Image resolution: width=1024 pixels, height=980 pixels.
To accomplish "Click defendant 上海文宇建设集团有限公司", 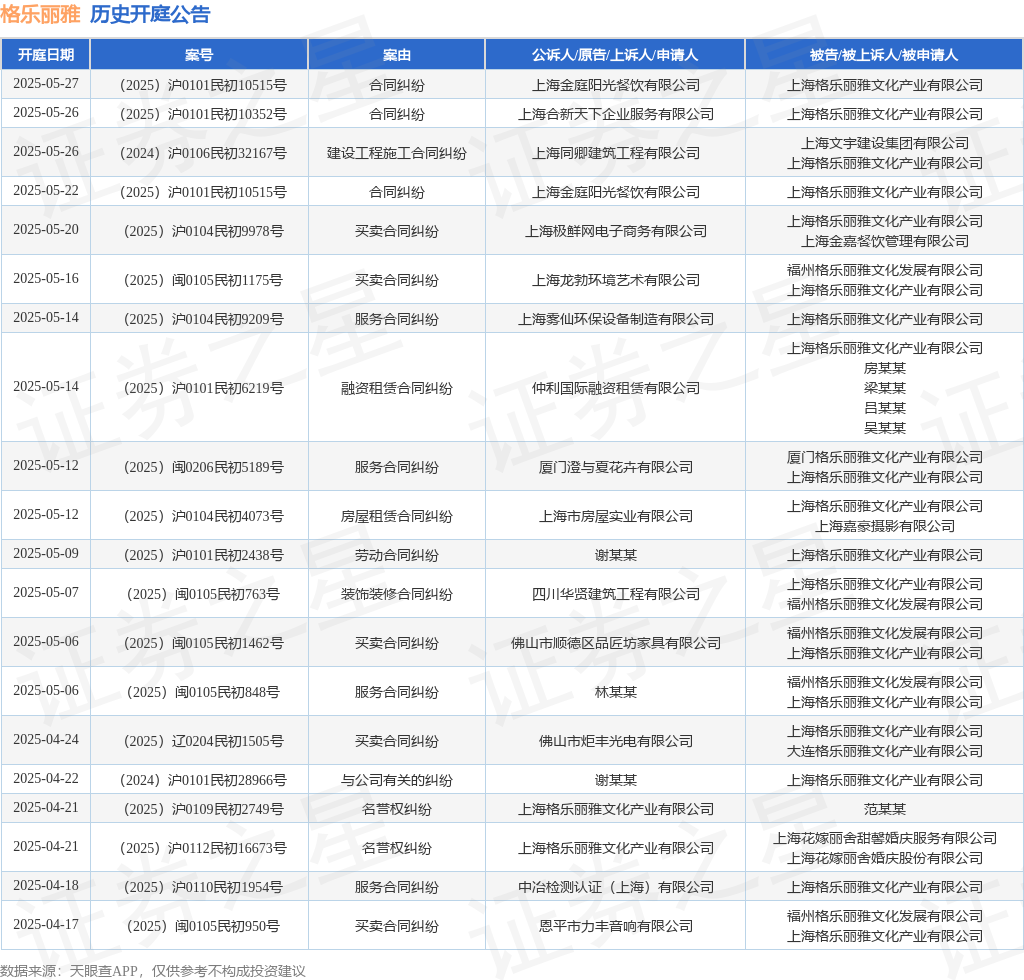I will [885, 143].
